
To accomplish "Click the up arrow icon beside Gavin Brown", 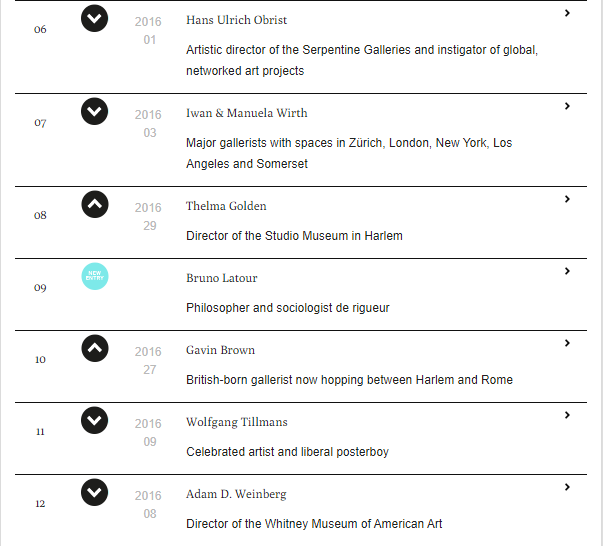I will coord(94,348).
